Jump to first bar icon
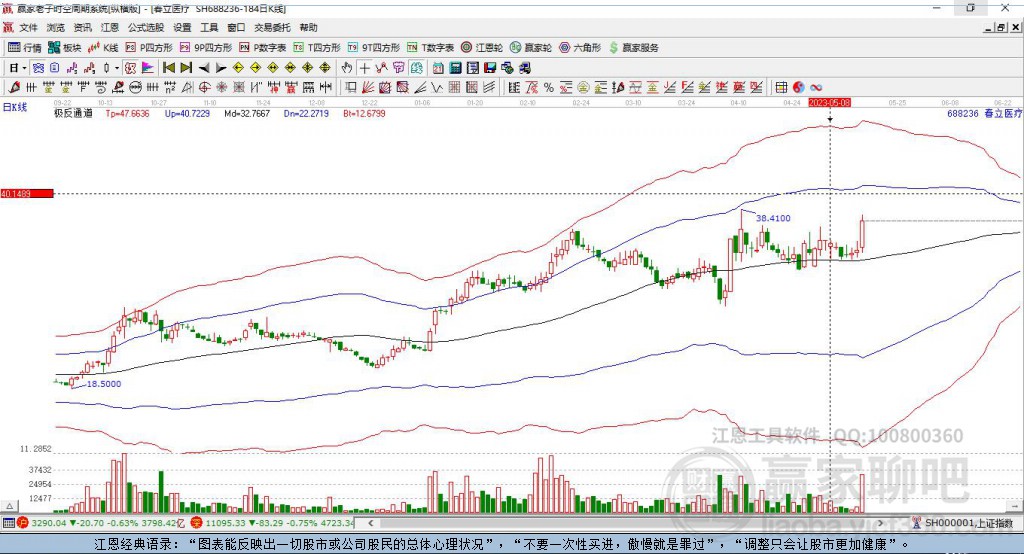This screenshot has height=554, width=1024. (169, 68)
